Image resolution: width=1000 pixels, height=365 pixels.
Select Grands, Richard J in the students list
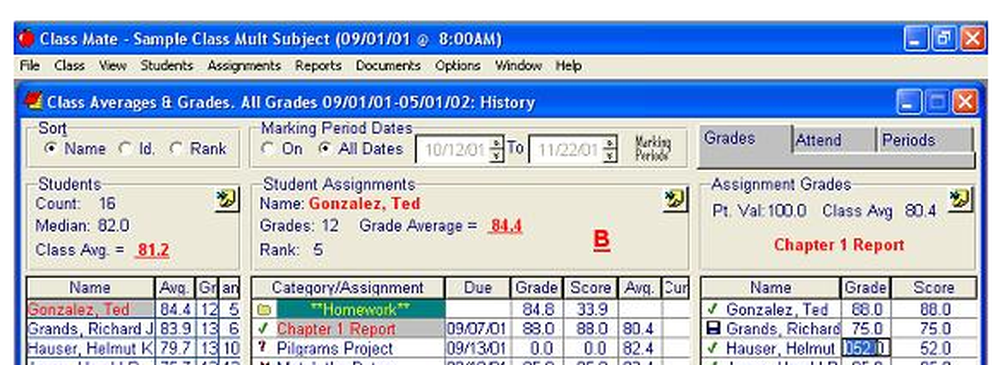[x=90, y=329]
